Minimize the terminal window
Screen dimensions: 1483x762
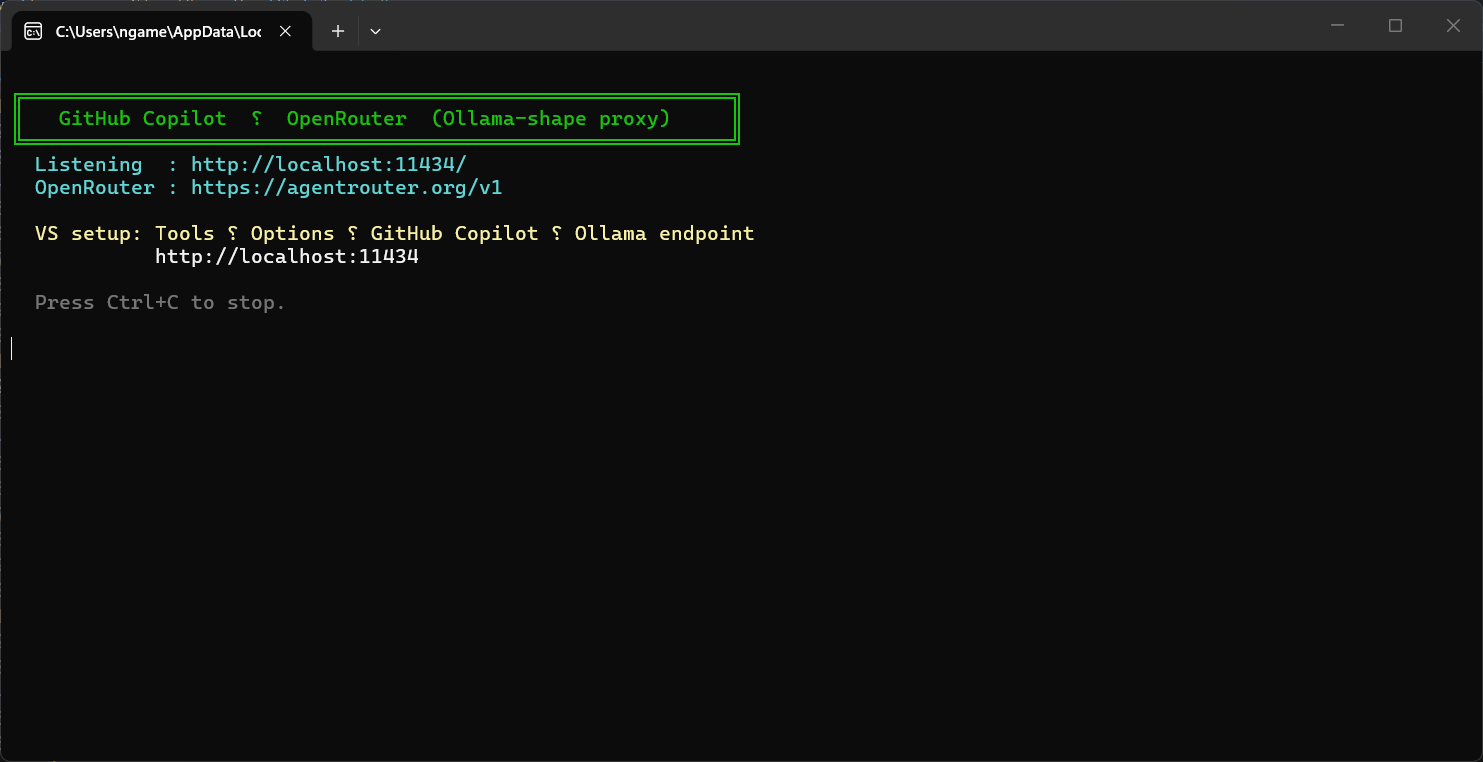pos(1338,26)
